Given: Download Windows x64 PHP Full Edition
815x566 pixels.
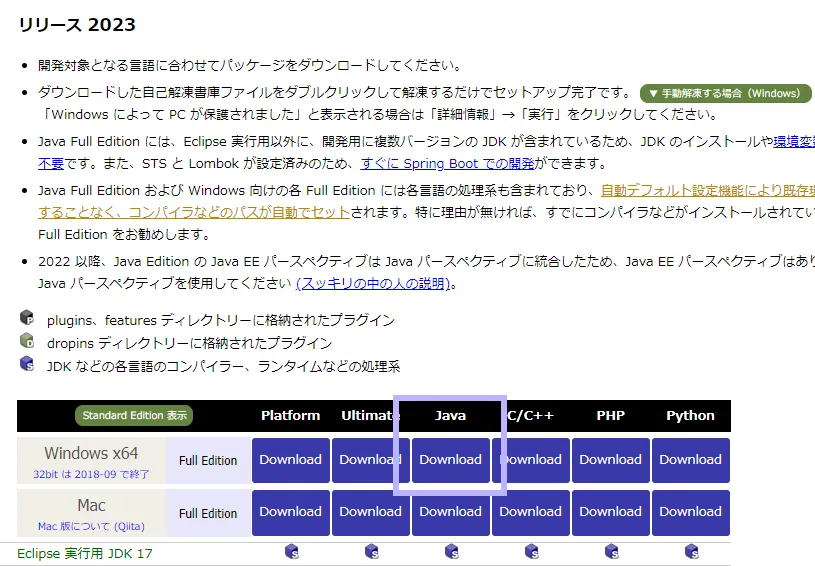Looking at the screenshot, I should coord(611,460).
